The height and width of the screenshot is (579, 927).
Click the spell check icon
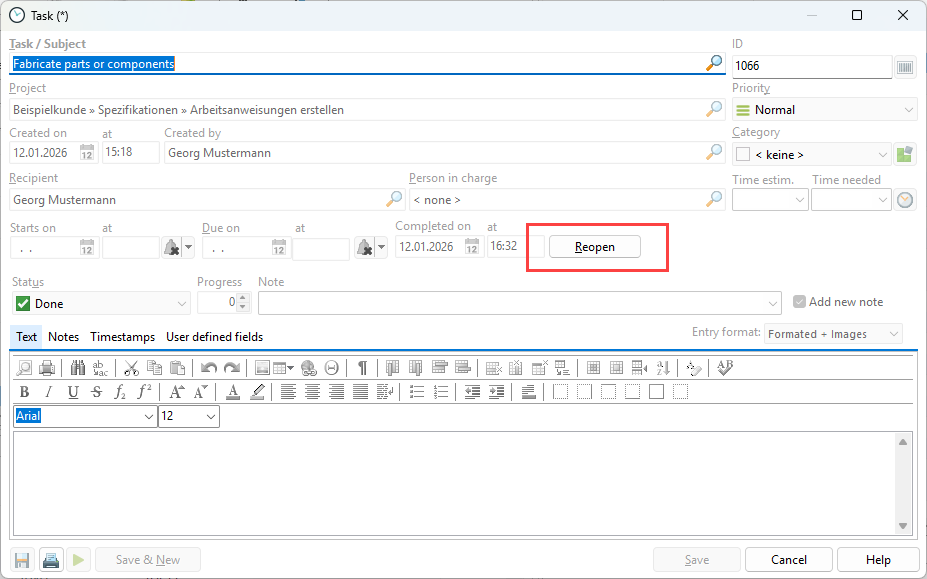725,367
